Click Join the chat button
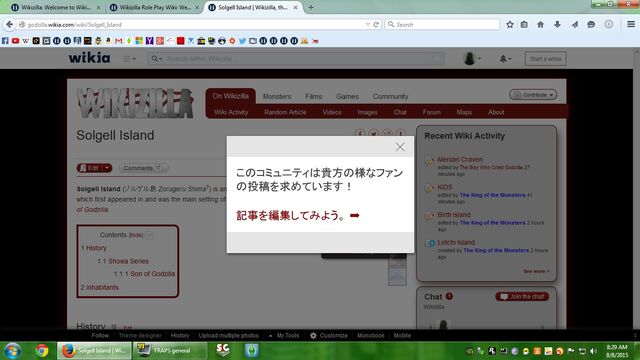 [522, 297]
